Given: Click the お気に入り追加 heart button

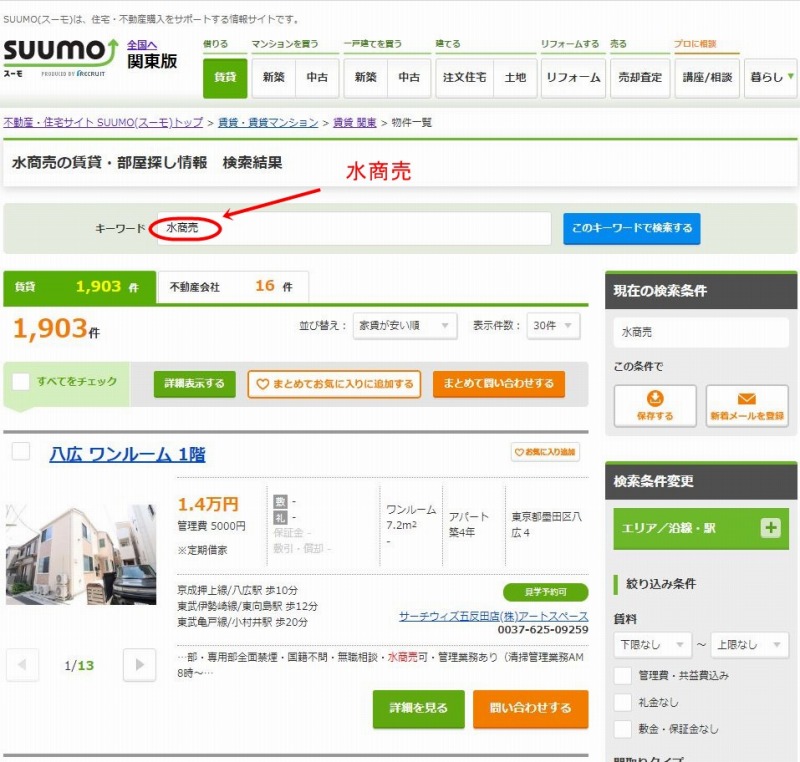Looking at the screenshot, I should [545, 453].
